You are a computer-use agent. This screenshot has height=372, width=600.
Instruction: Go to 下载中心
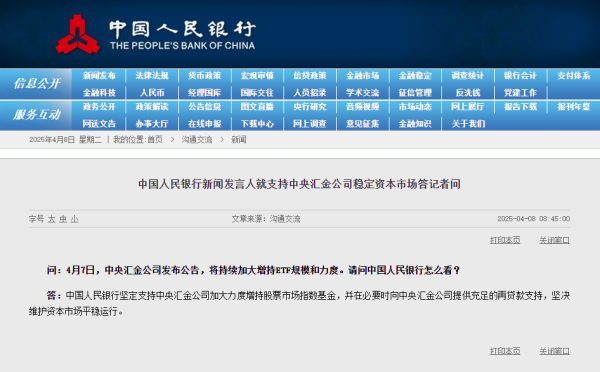pos(257,124)
